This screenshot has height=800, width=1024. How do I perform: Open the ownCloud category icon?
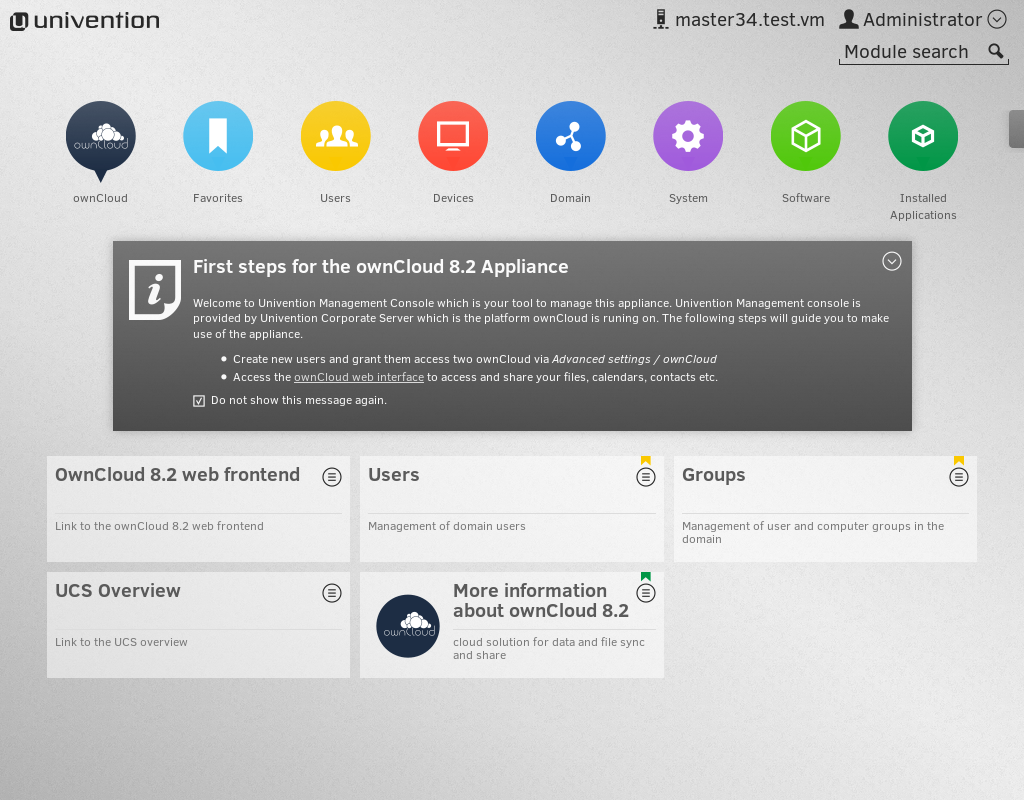click(100, 136)
